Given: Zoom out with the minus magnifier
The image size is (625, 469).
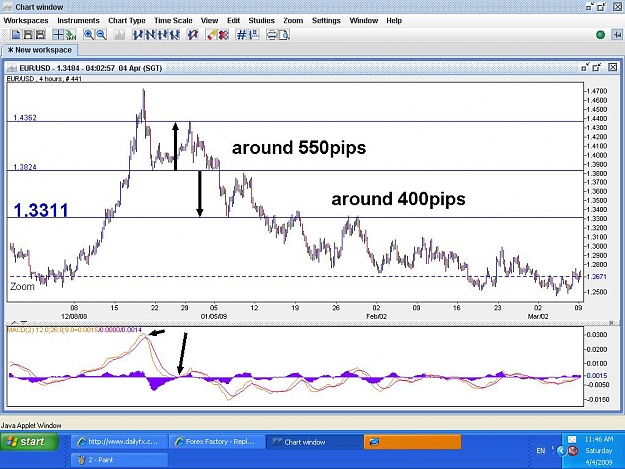Looking at the screenshot, I should click(x=101, y=35).
